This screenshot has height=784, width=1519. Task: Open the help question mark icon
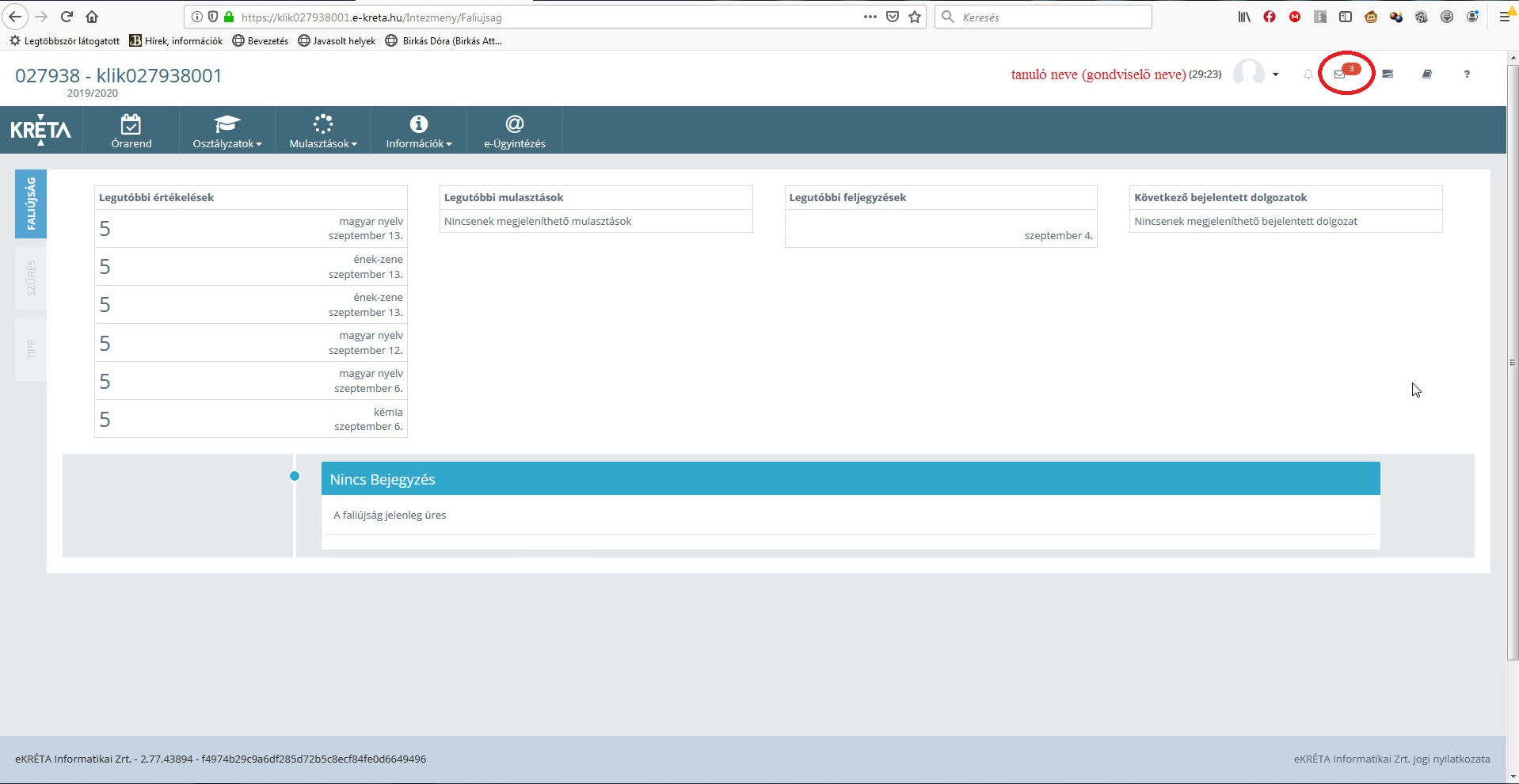[x=1467, y=74]
